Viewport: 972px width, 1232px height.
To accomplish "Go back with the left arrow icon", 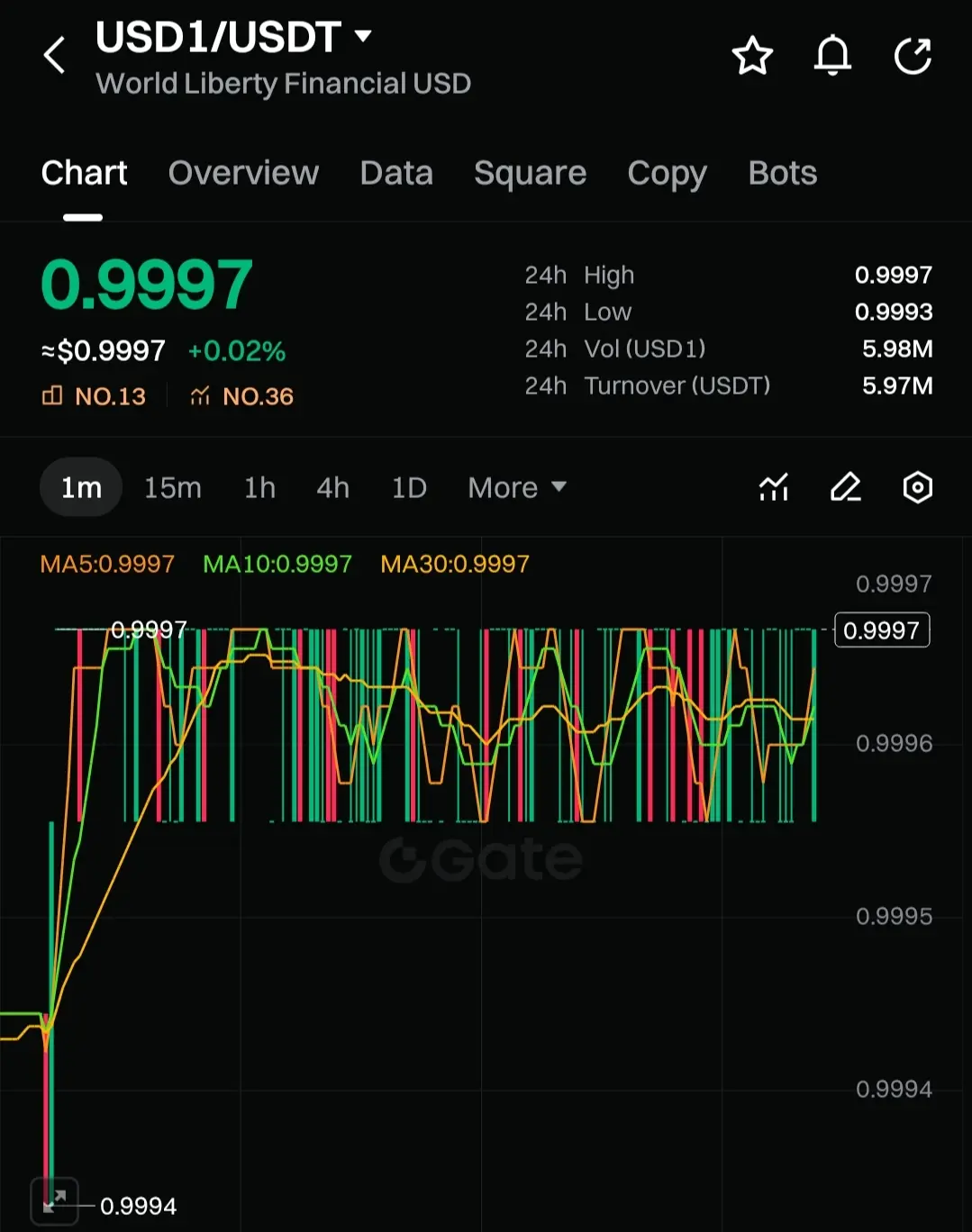I will 55,55.
